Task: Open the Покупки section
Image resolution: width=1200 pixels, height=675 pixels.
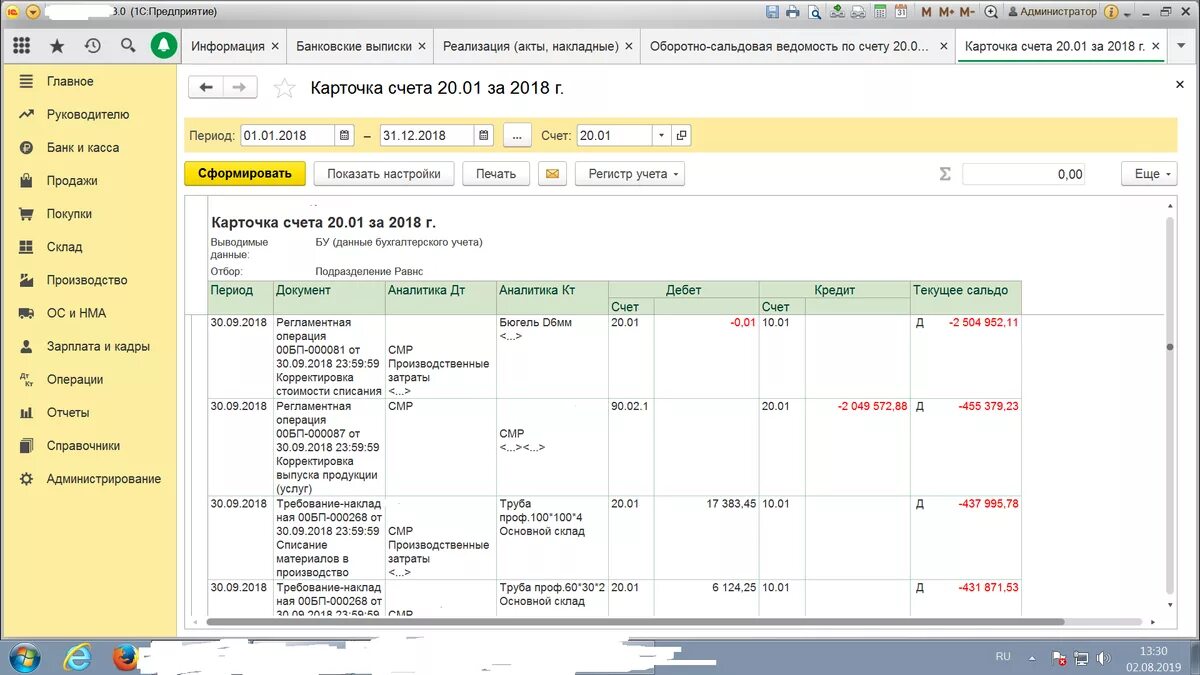Action: click(69, 214)
